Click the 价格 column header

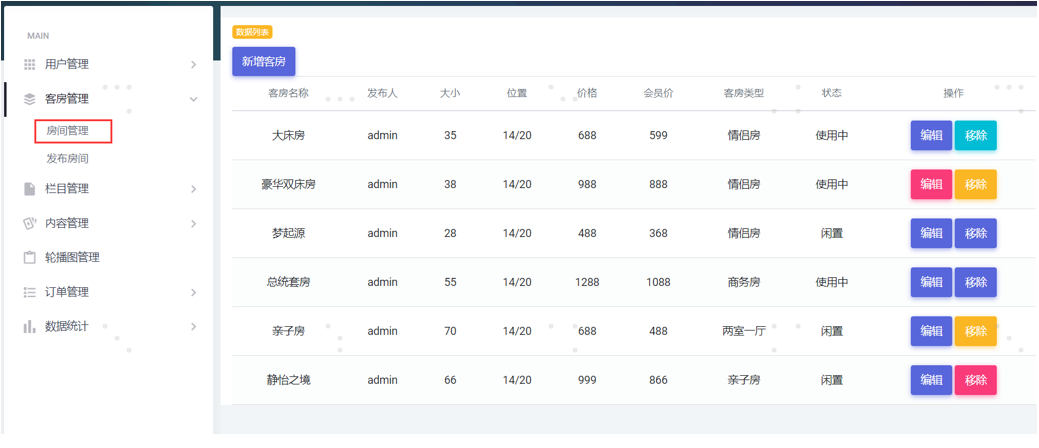pyautogui.click(x=587, y=93)
